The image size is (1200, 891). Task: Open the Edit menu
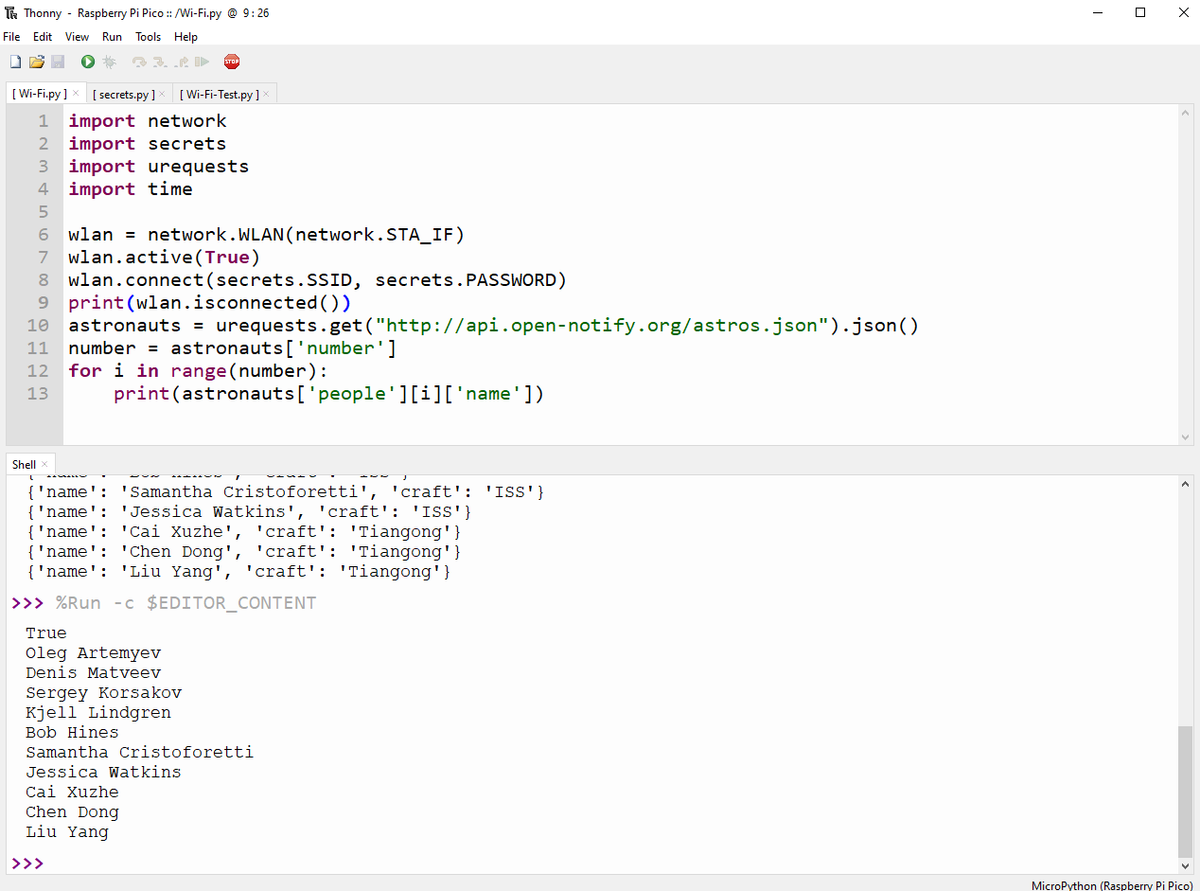(43, 36)
